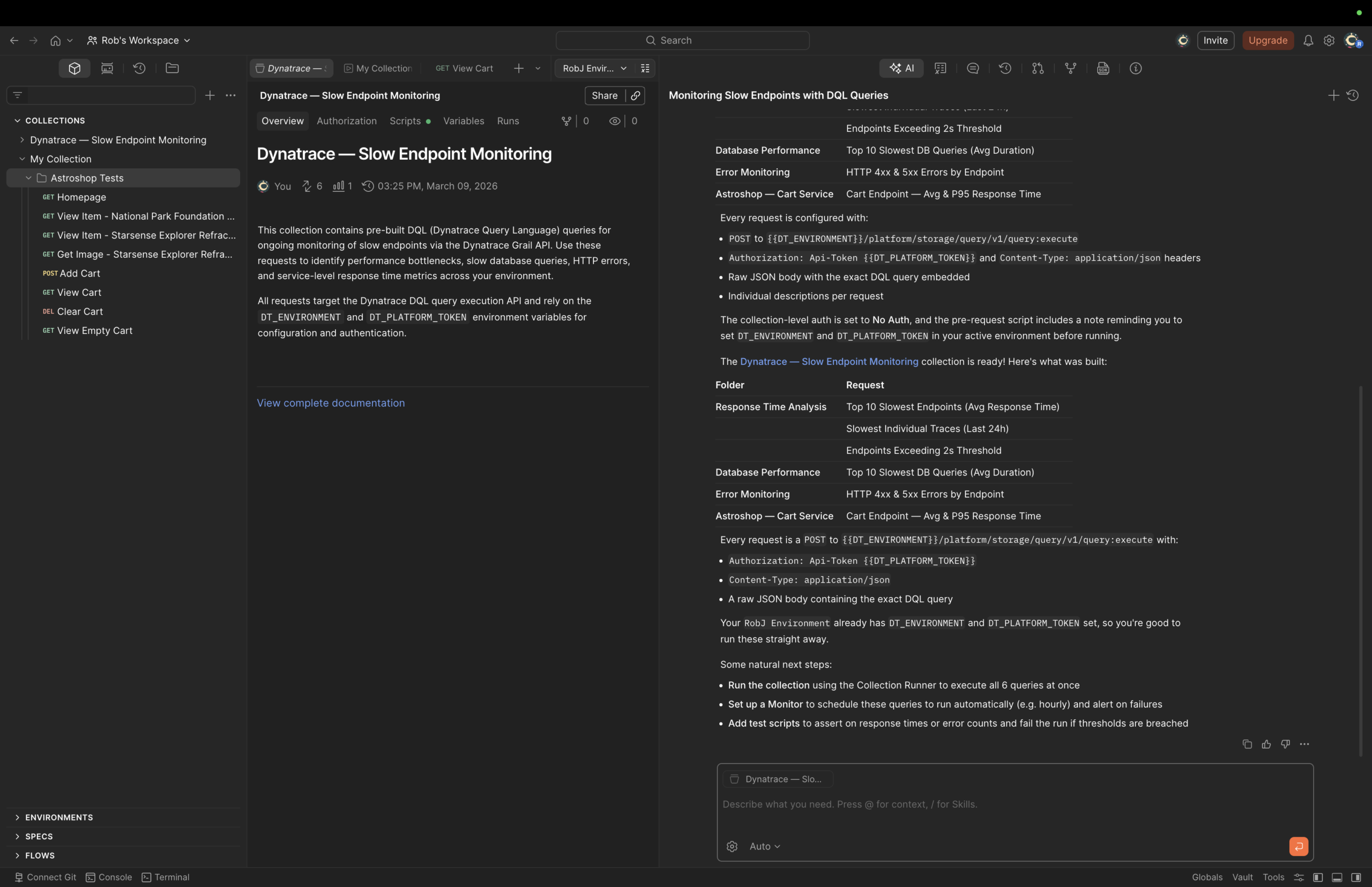
Task: Toggle watching the collection via the eye icon
Action: coord(615,121)
